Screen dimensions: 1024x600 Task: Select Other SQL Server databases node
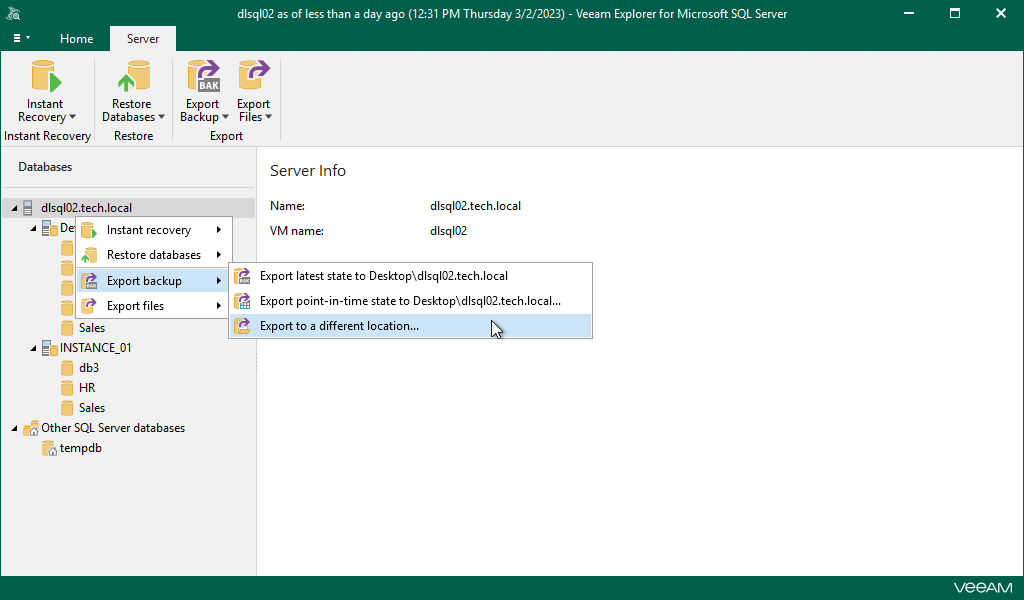113,428
